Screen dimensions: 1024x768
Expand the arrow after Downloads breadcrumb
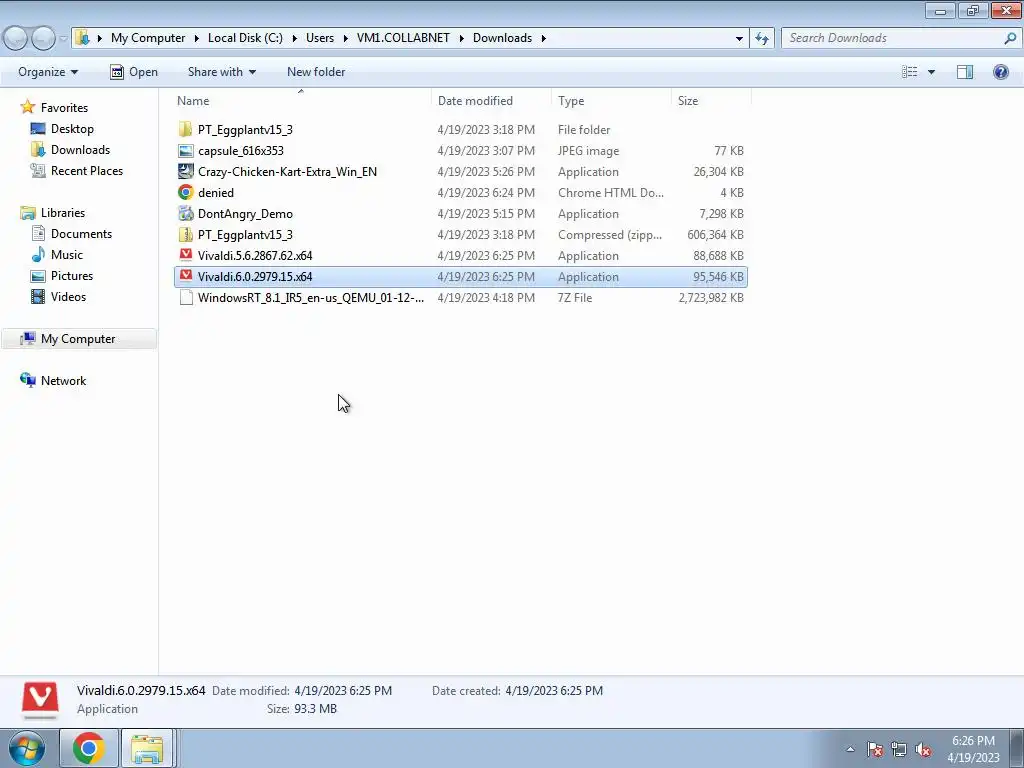tap(543, 38)
